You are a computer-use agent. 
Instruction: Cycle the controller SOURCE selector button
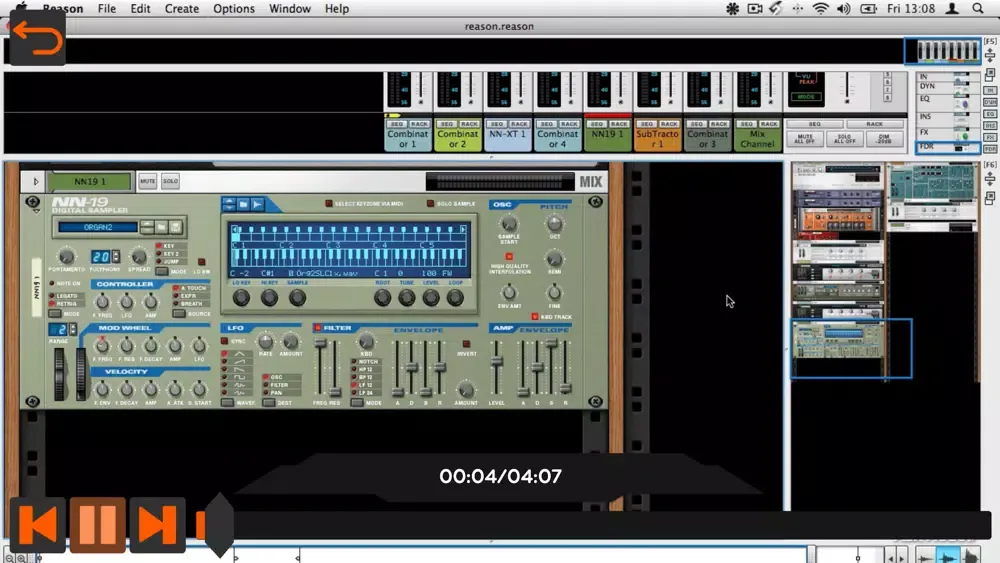click(x=179, y=314)
